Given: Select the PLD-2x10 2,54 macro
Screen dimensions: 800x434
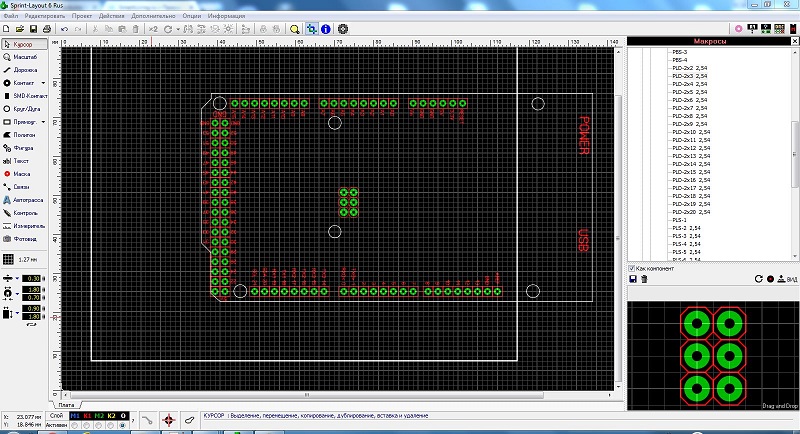Looking at the screenshot, I should coord(690,132).
